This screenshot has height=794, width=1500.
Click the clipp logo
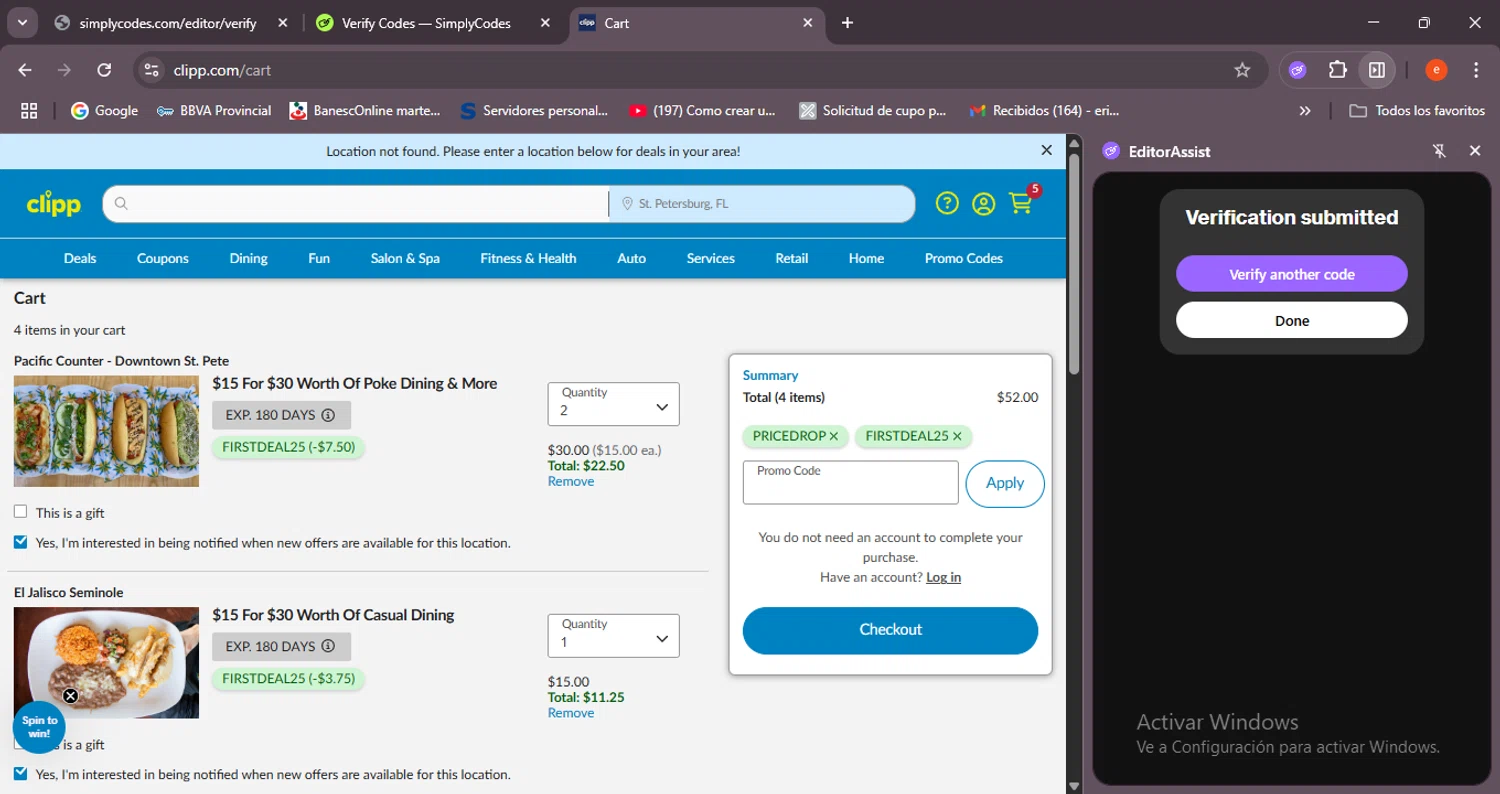pyautogui.click(x=54, y=204)
